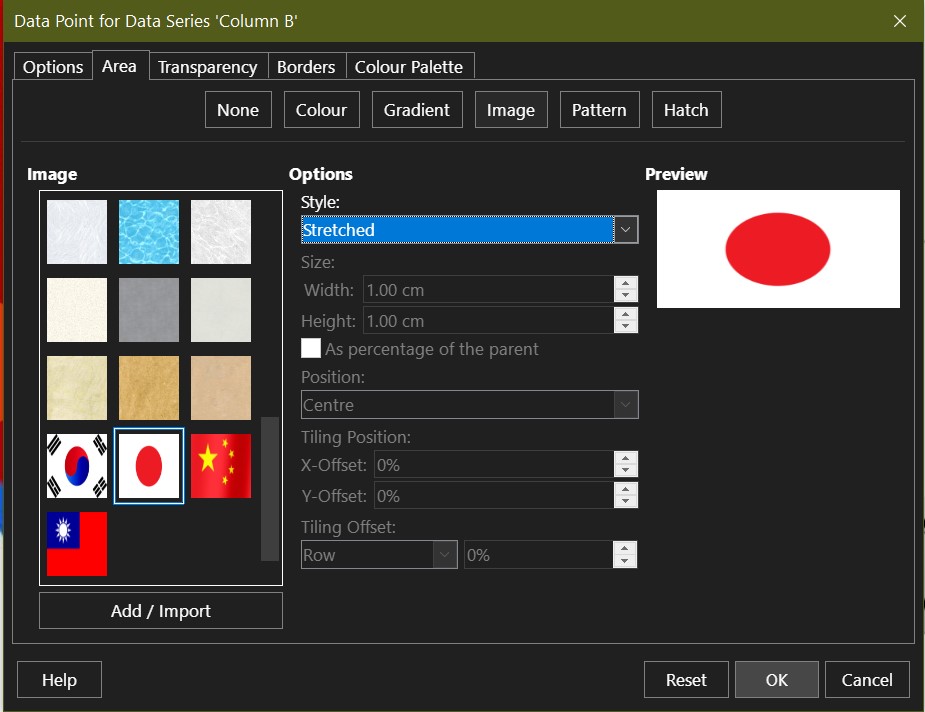This screenshot has height=712, width=925.
Task: Close the Data Point dialog window
Action: pos(900,21)
